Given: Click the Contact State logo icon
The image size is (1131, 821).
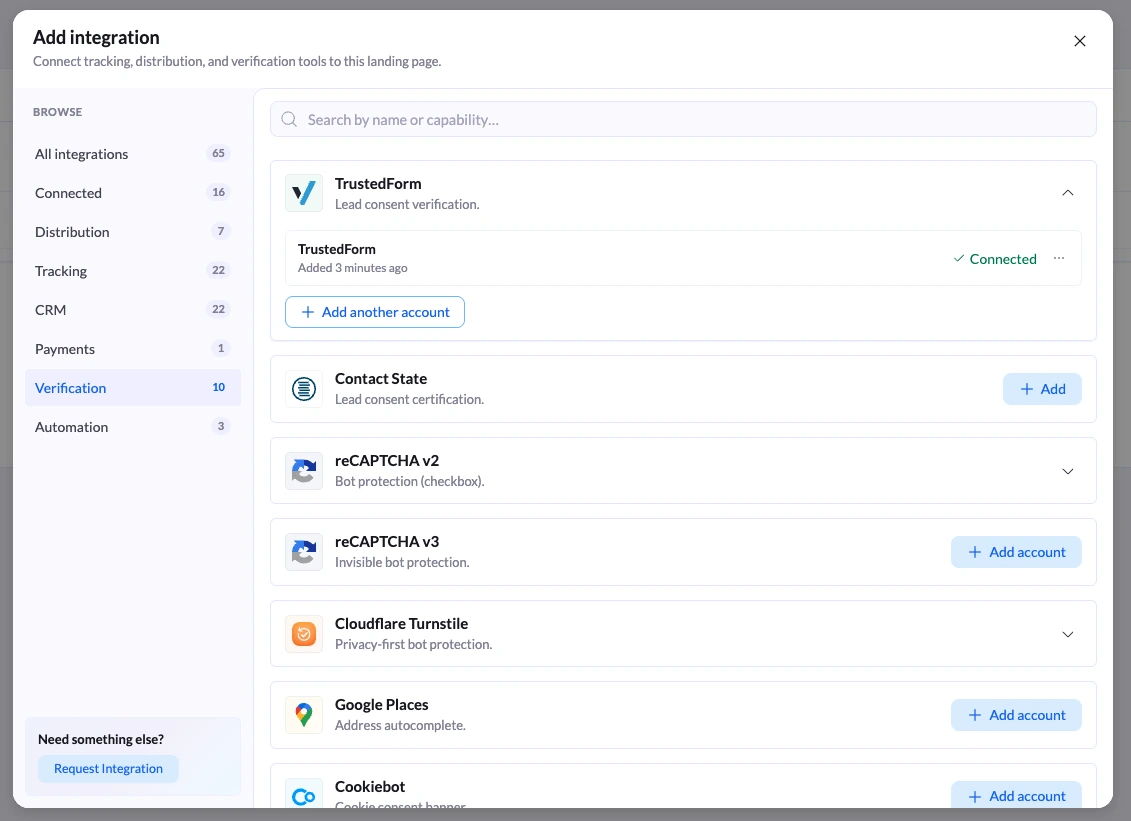Looking at the screenshot, I should 304,389.
